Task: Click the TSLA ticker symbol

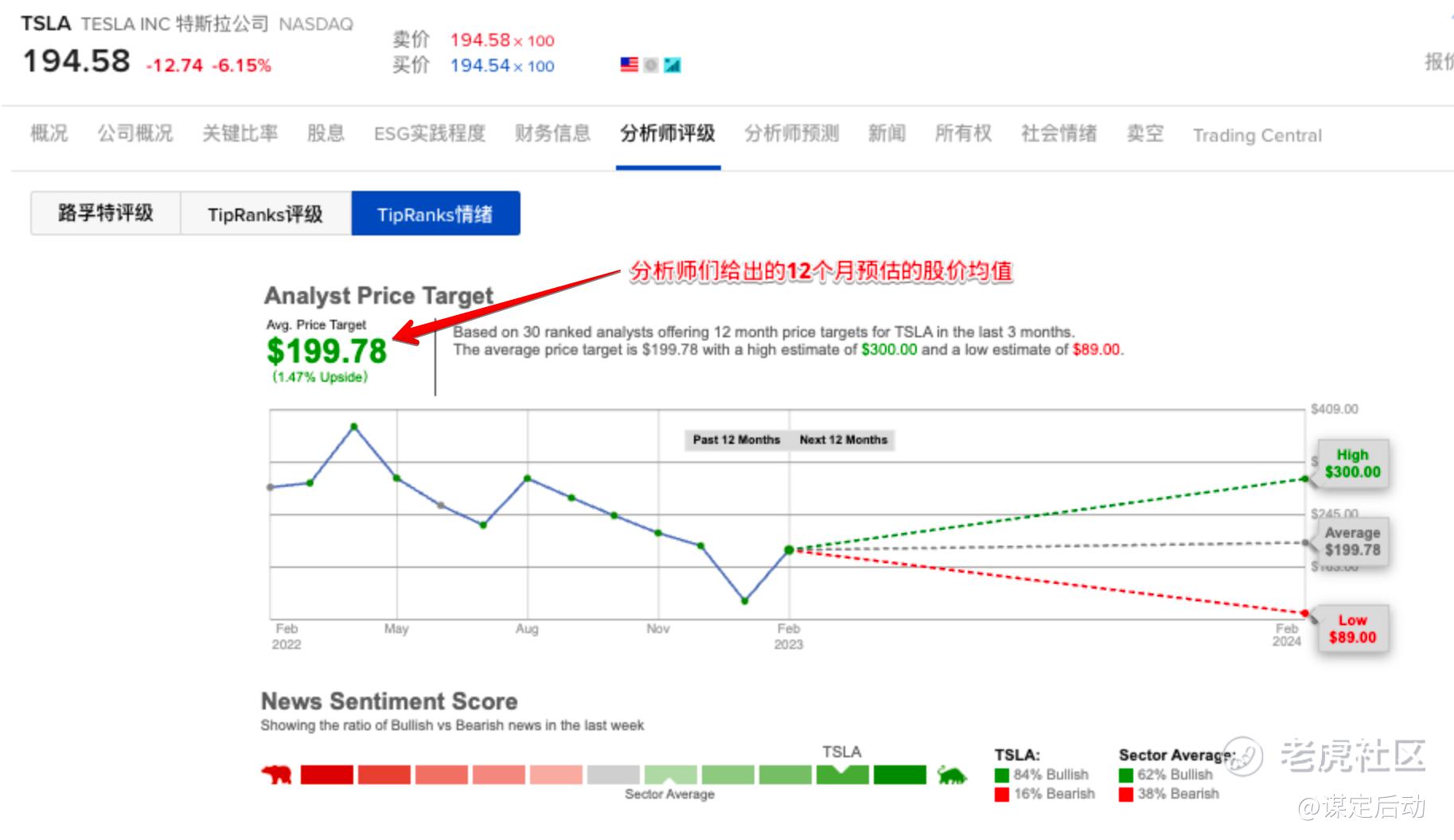Action: pos(46,24)
